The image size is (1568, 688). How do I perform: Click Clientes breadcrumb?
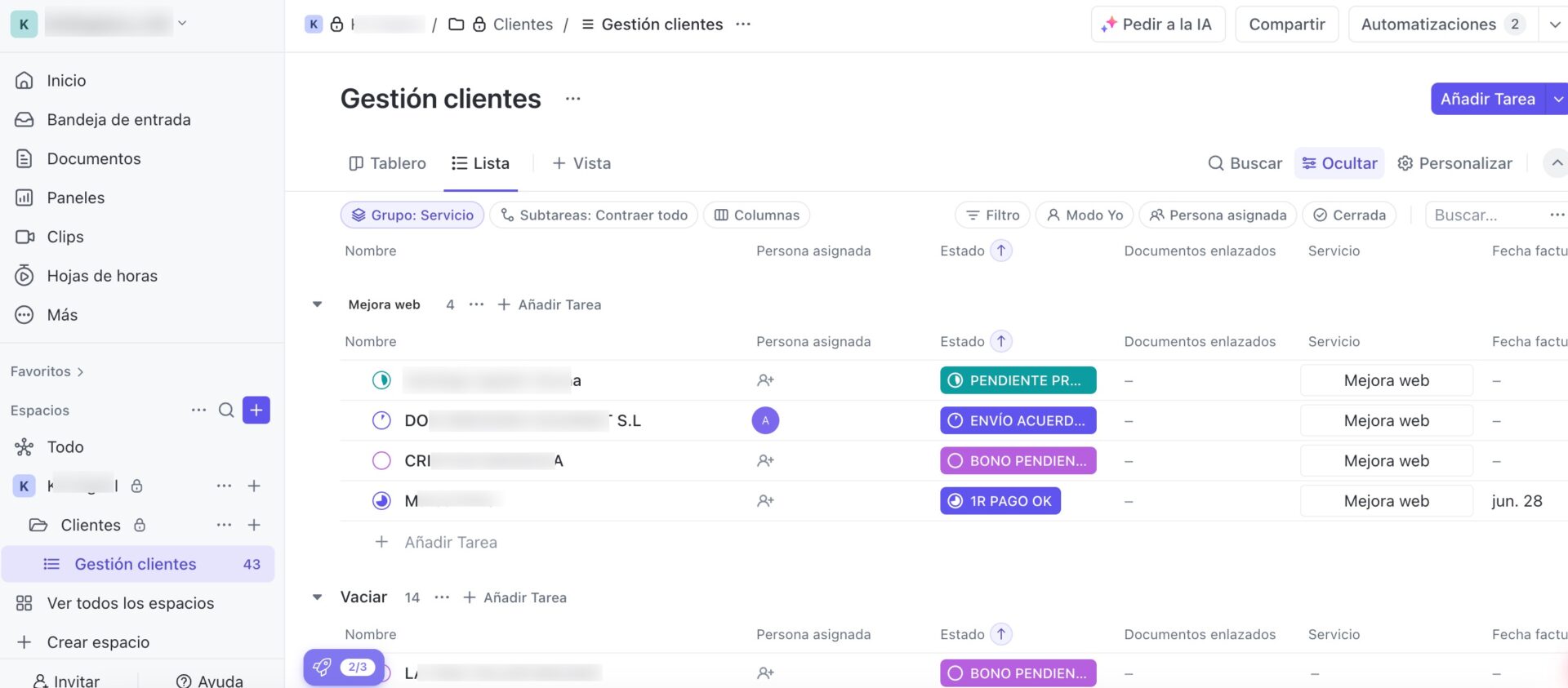(x=523, y=24)
